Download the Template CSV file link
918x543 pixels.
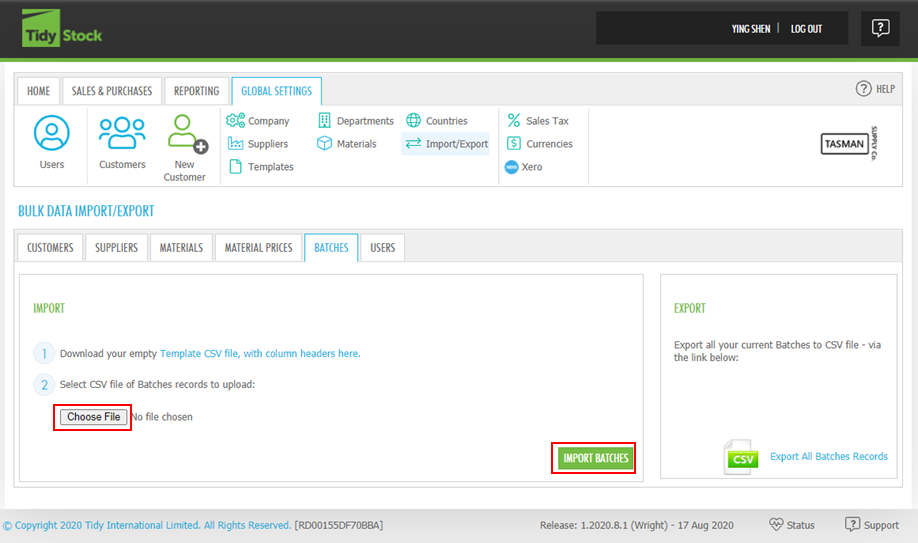(x=260, y=354)
